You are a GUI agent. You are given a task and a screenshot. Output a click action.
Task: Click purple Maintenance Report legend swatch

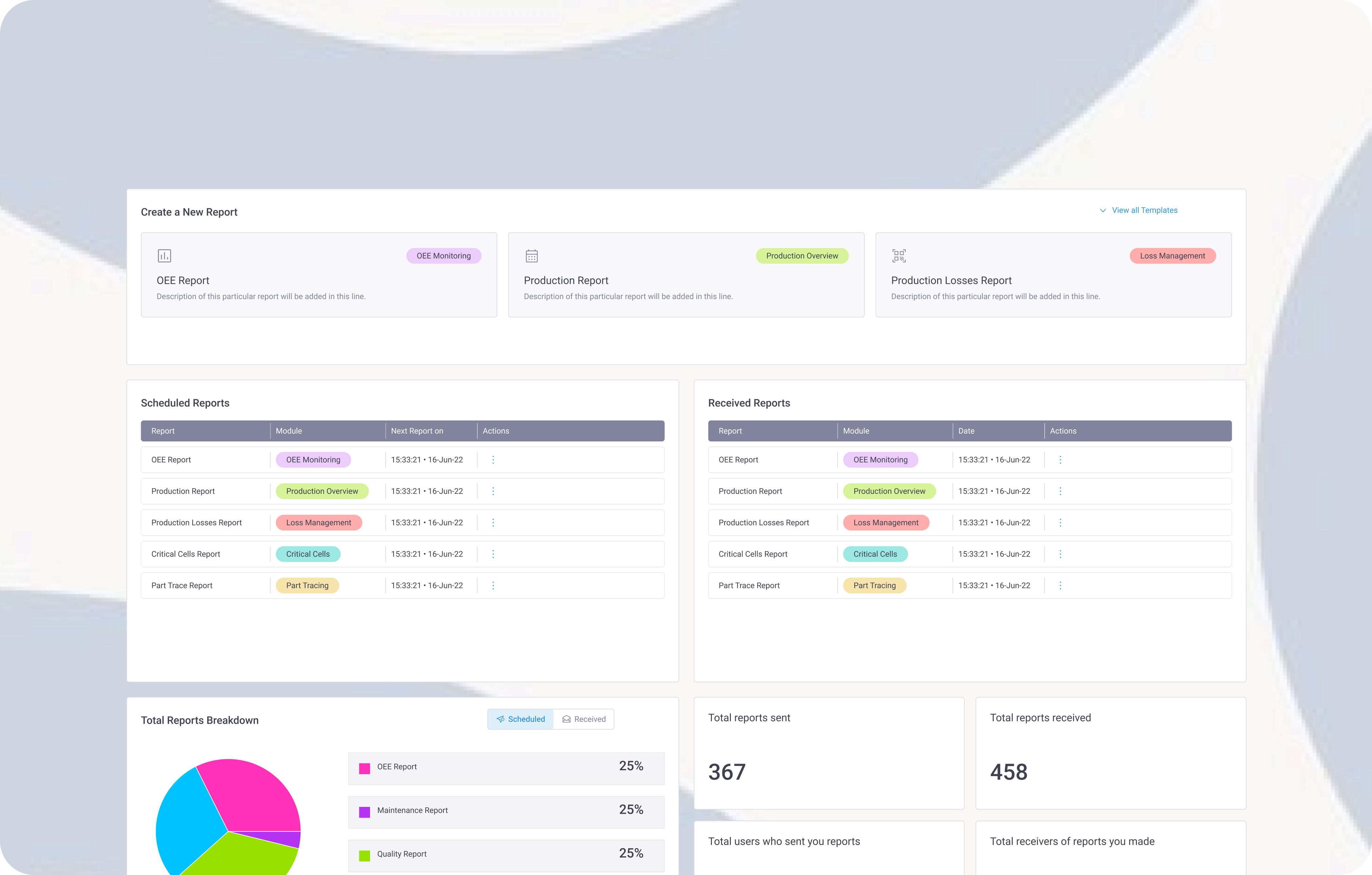tap(365, 812)
